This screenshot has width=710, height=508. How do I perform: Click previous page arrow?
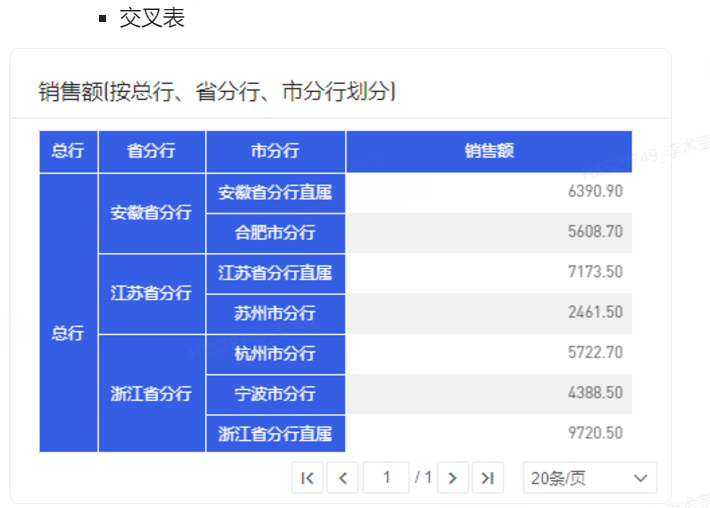tap(343, 478)
